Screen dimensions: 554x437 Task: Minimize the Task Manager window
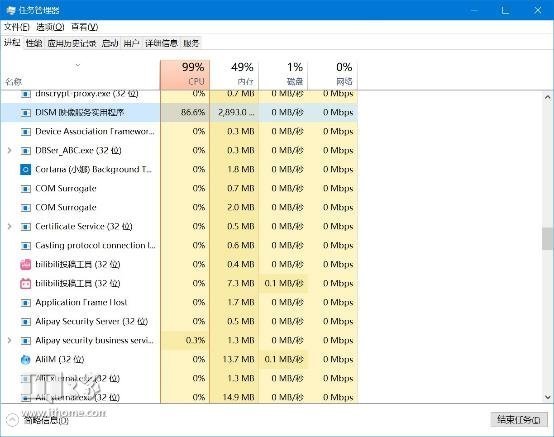point(474,10)
